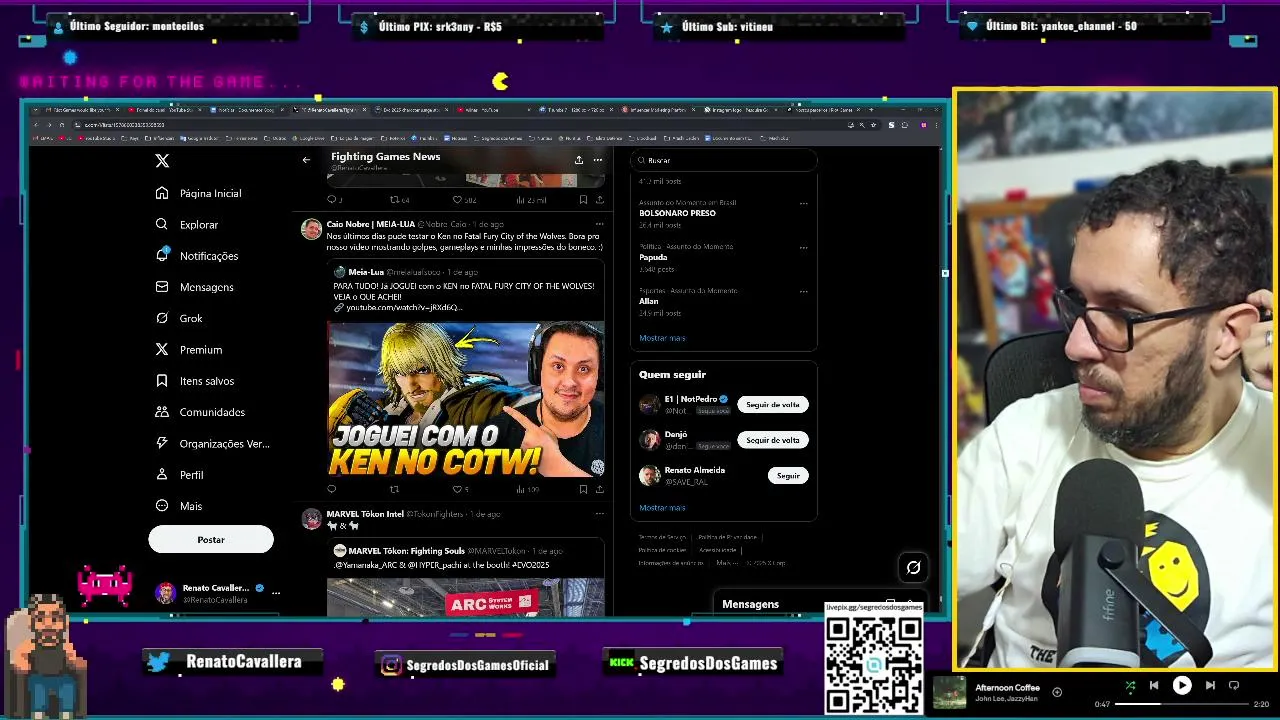The height and width of the screenshot is (720, 1280).
Task: Like the Caio Nobre post
Action: pos(457,489)
